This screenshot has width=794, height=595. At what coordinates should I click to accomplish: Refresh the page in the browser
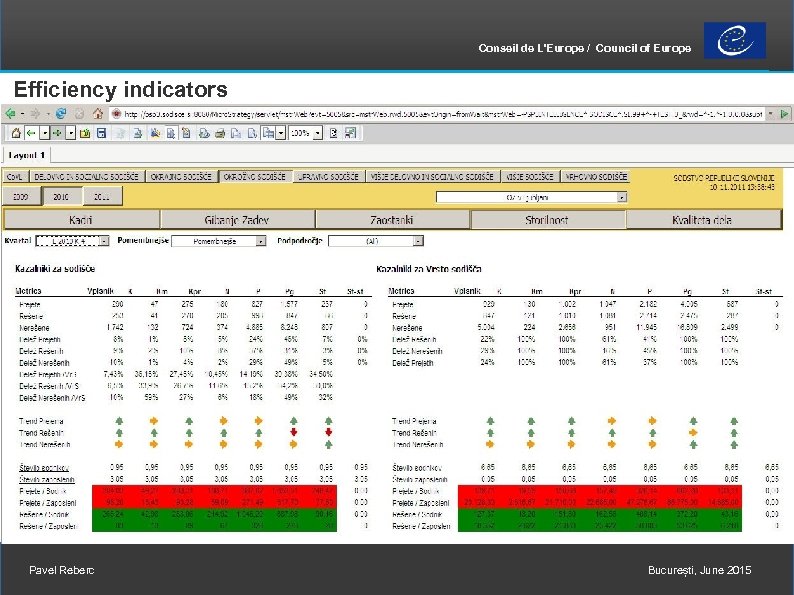coord(61,113)
